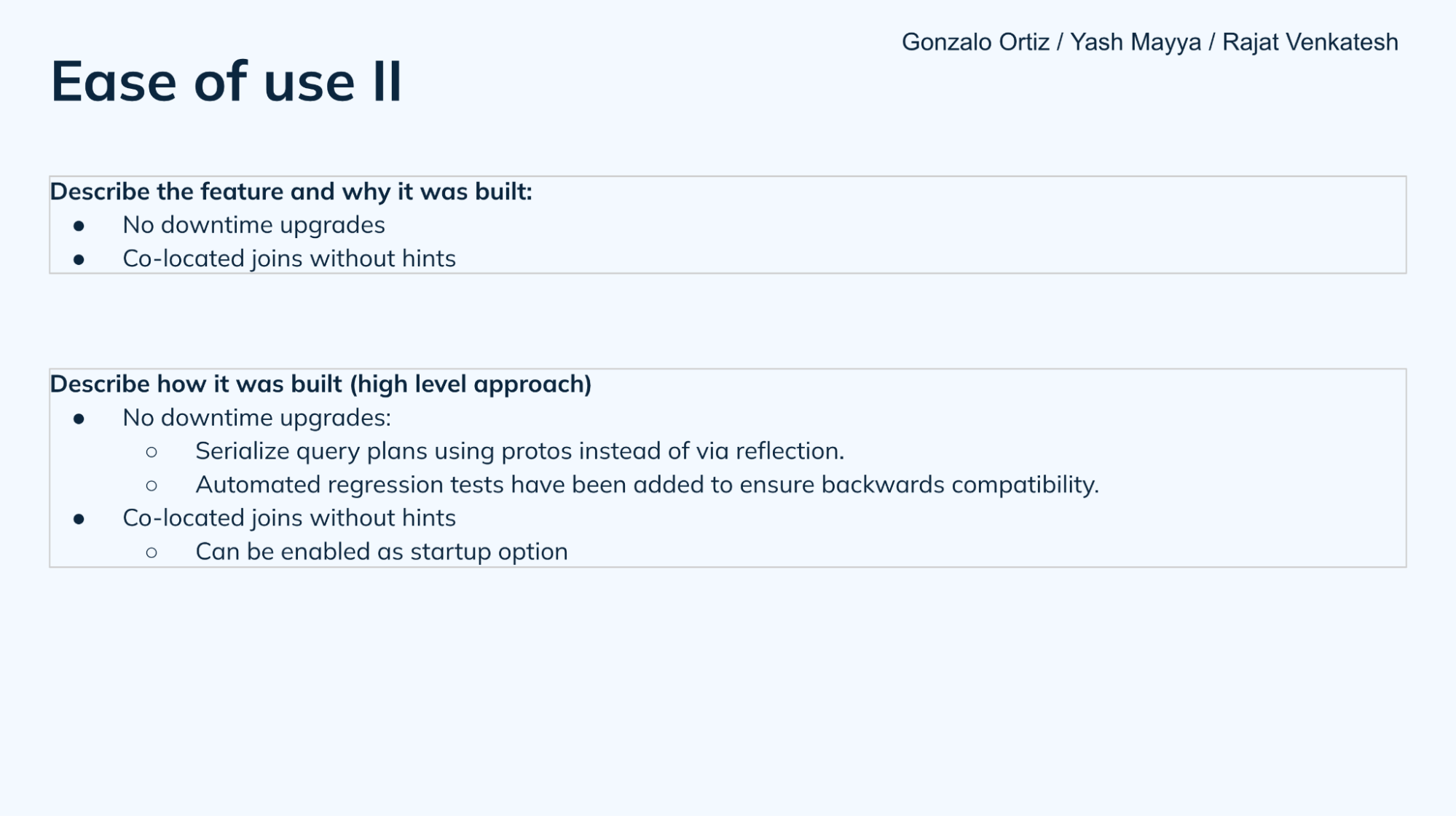Click the name Rajat Venkatesh

tap(1310, 42)
